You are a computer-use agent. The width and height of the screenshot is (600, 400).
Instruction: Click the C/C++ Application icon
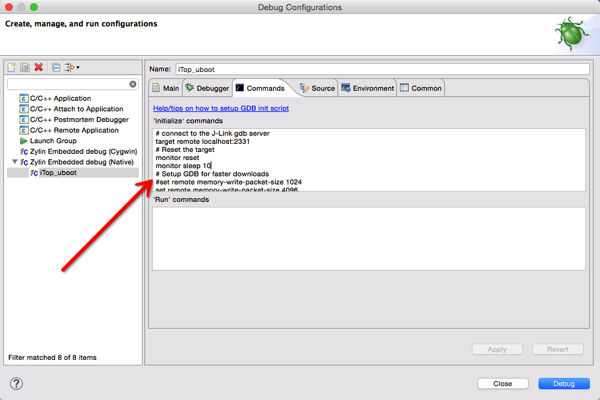click(x=24, y=98)
